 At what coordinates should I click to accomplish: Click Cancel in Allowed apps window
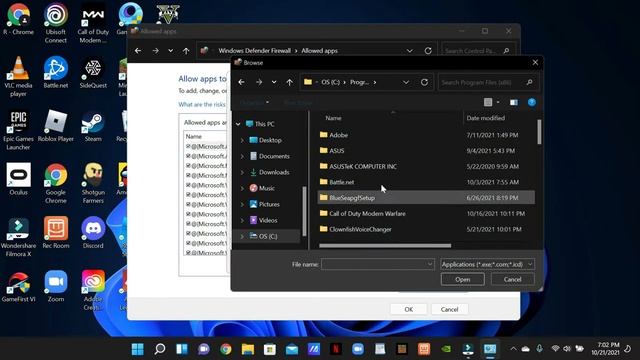coord(449,309)
